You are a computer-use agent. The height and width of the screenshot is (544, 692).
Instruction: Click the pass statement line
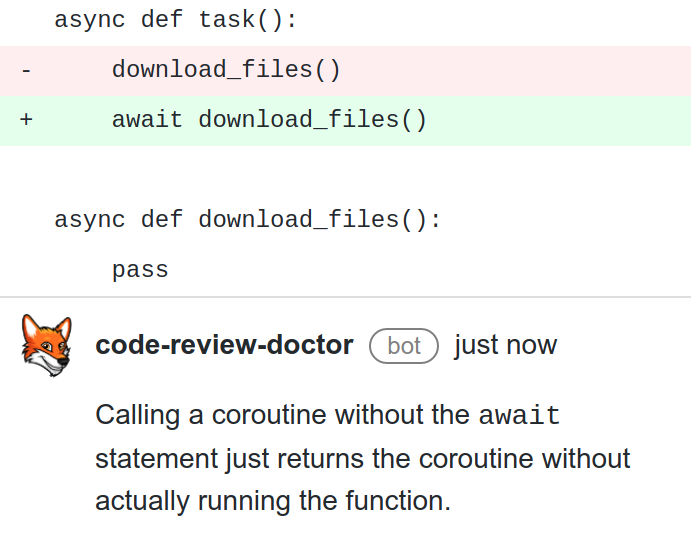(140, 270)
